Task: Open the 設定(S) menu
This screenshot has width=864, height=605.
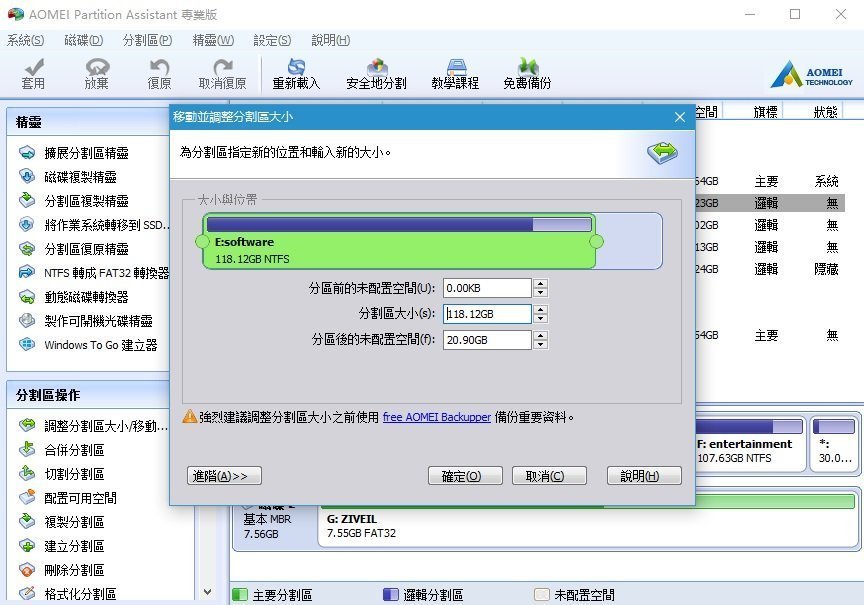Action: 272,40
